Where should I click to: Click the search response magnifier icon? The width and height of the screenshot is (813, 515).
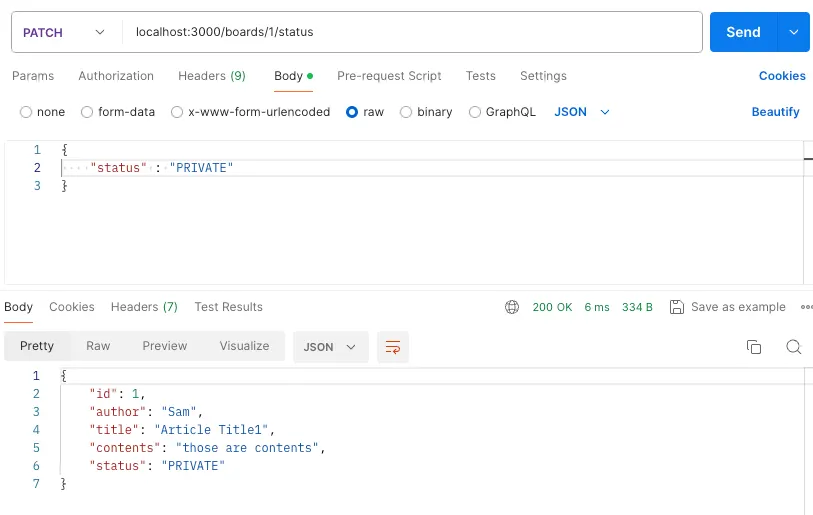click(793, 347)
